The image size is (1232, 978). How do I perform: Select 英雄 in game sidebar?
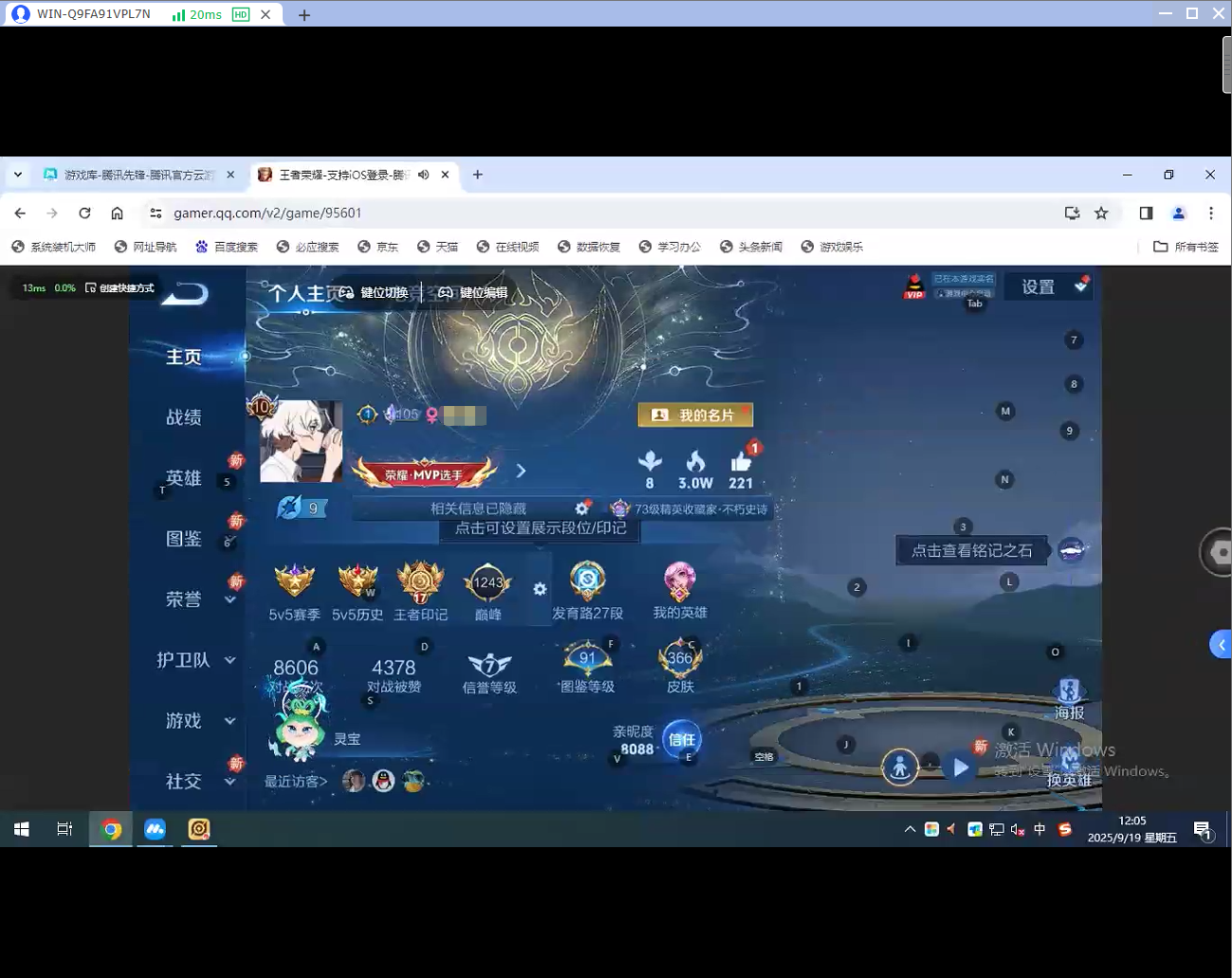coord(184,478)
